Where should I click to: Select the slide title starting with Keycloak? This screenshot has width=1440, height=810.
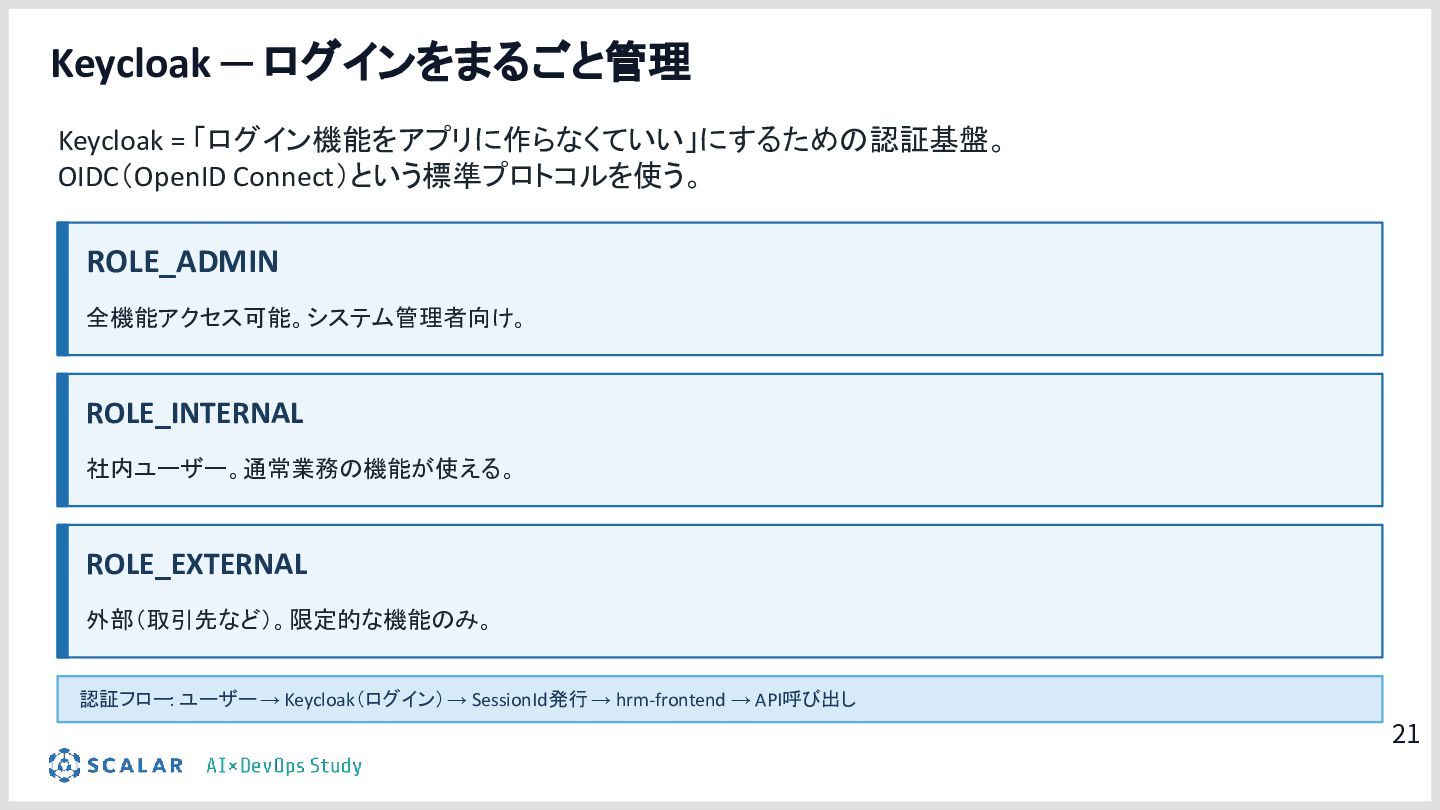pos(370,63)
